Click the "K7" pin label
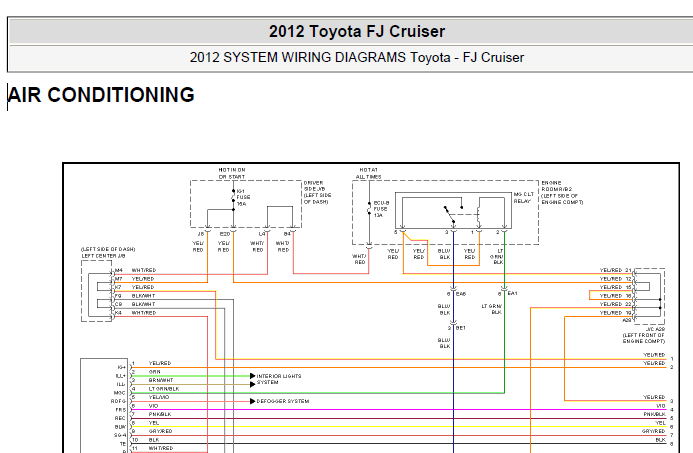Screen dimensions: 693x453 (x=118, y=287)
